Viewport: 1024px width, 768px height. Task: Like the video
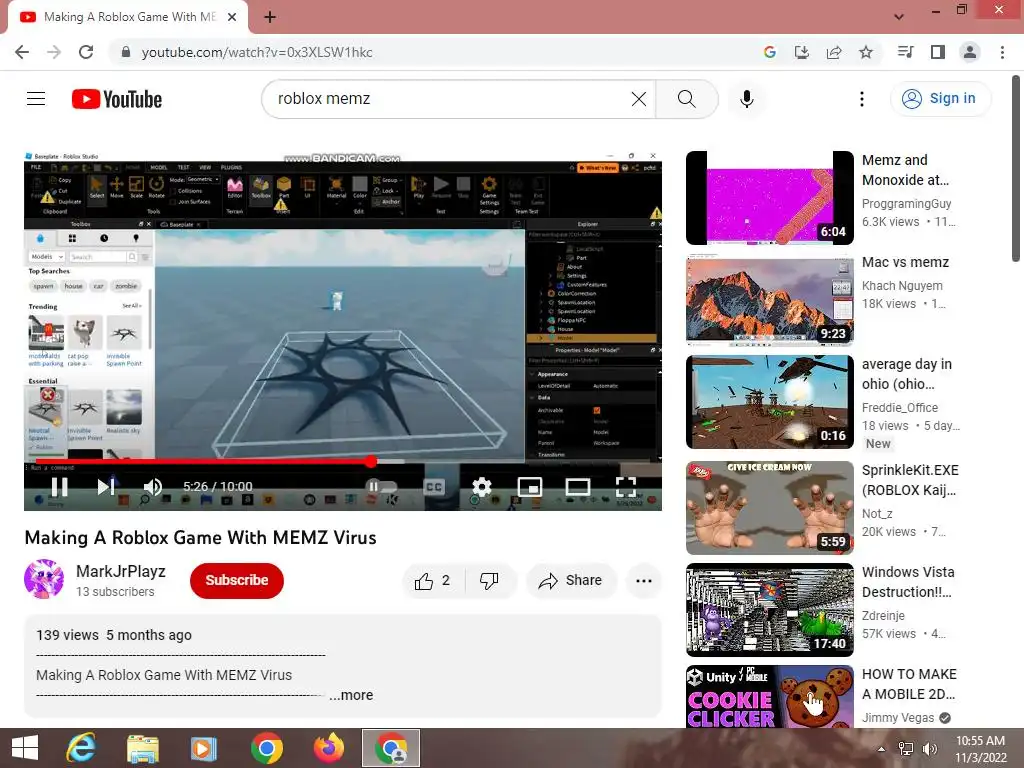[432, 581]
